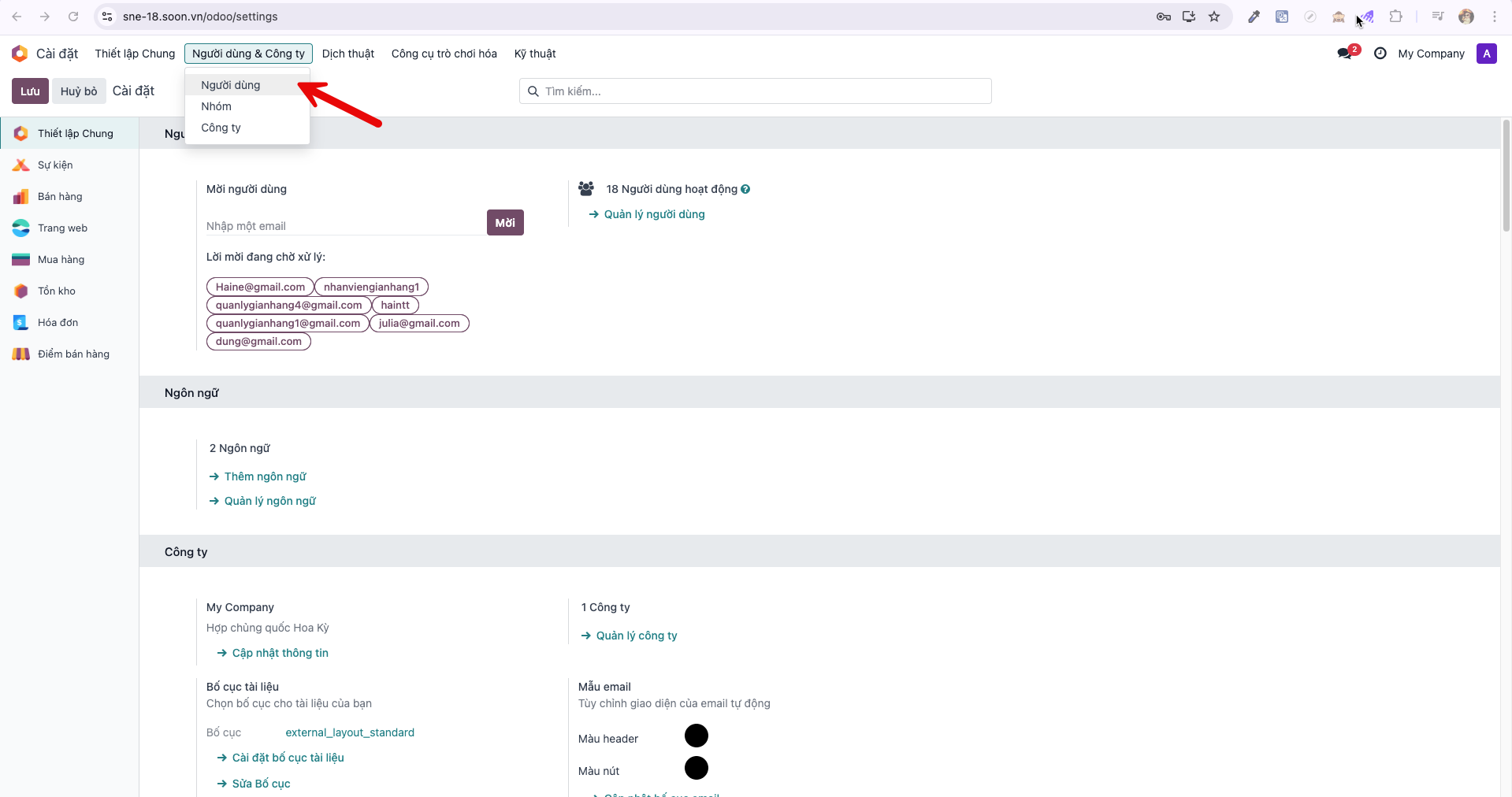
Task: Click the password key icon
Action: click(1164, 17)
